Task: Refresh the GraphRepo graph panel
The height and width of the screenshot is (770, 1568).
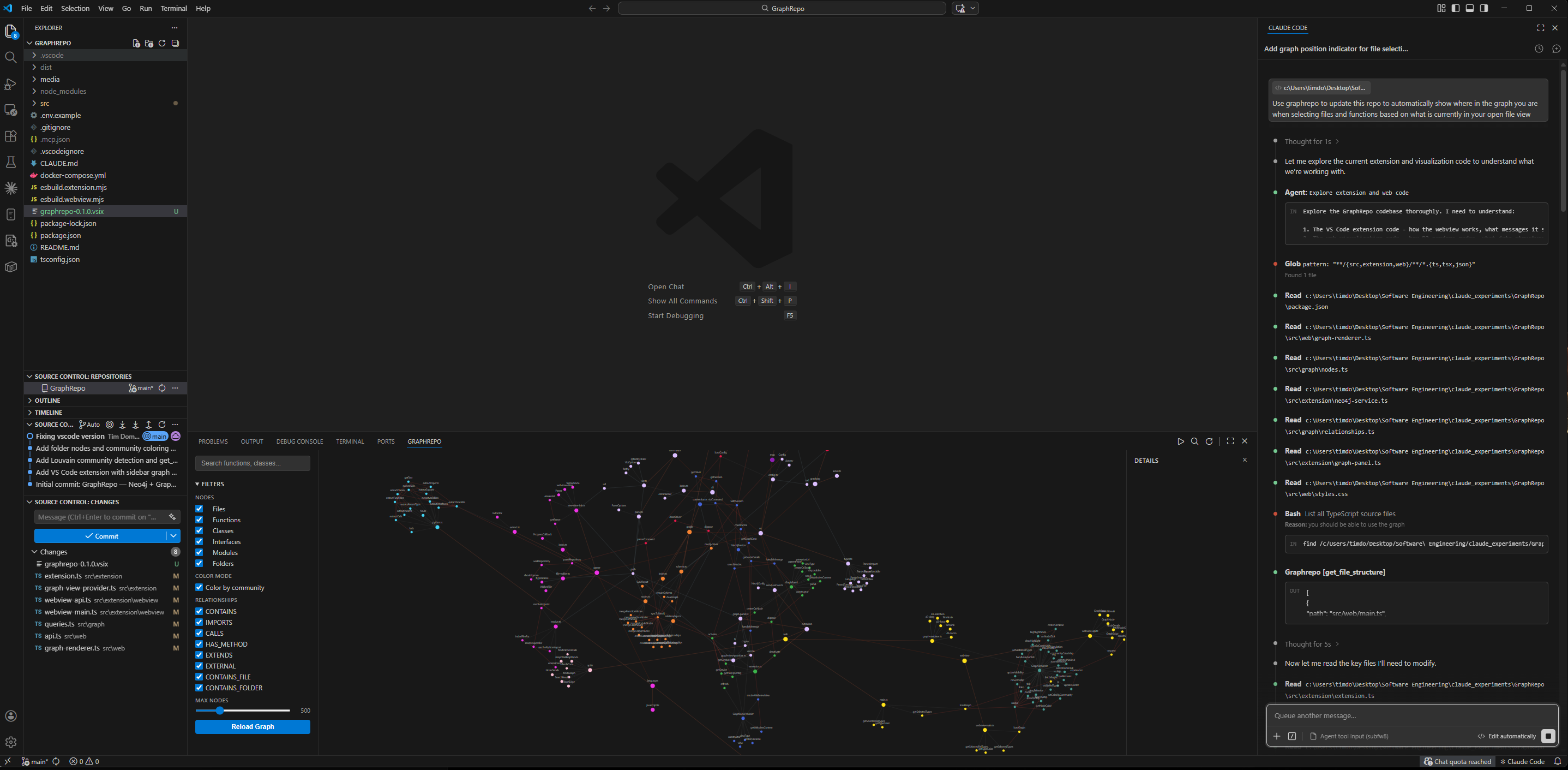Action: pos(1209,441)
